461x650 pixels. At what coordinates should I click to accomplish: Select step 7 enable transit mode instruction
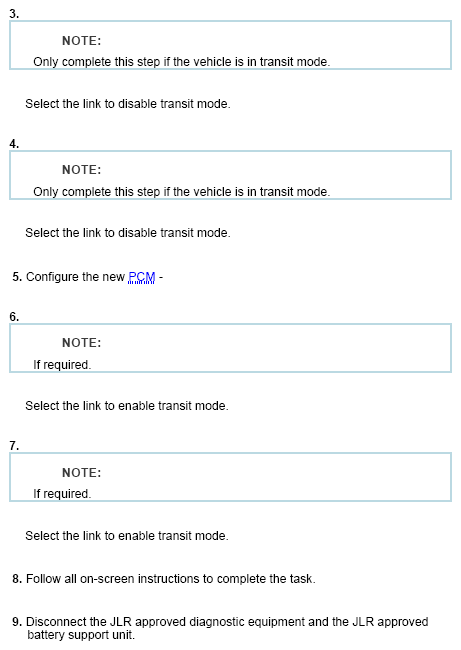pos(127,536)
